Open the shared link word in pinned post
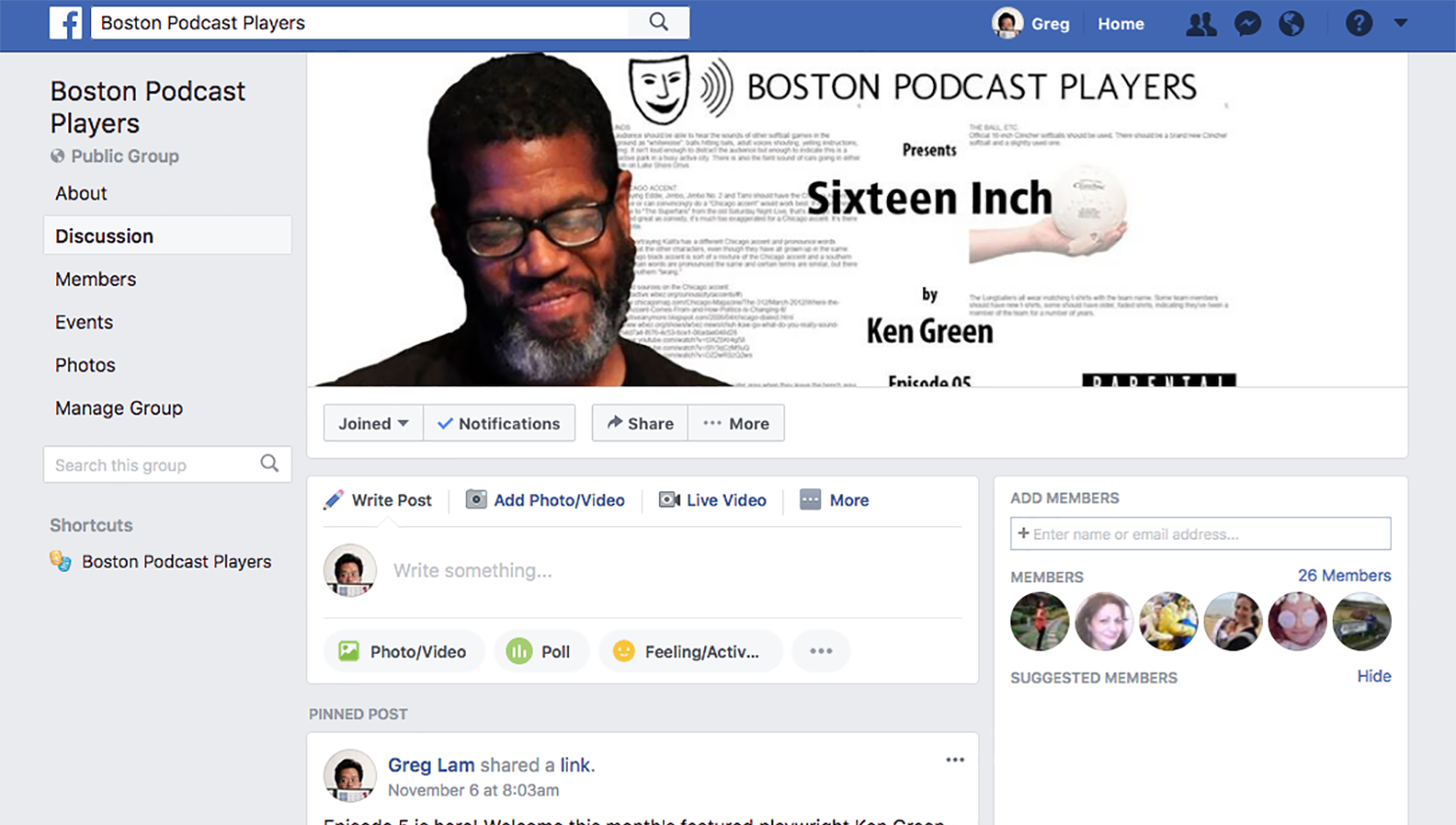1456x825 pixels. pos(575,765)
